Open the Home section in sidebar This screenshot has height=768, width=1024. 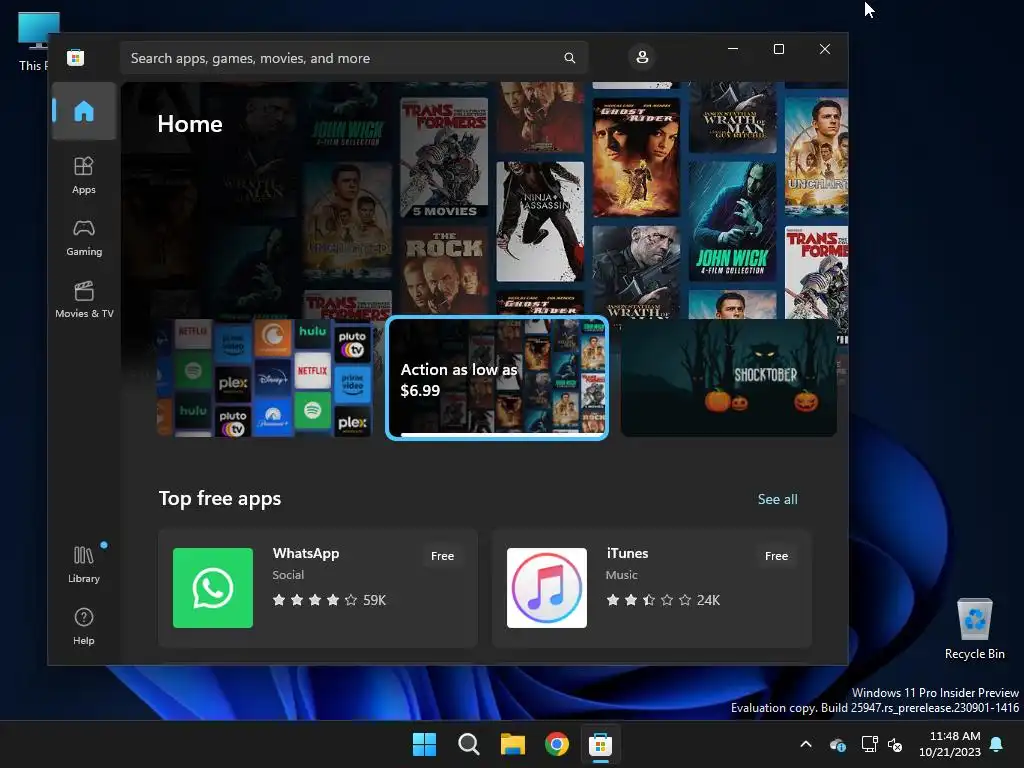(x=84, y=111)
